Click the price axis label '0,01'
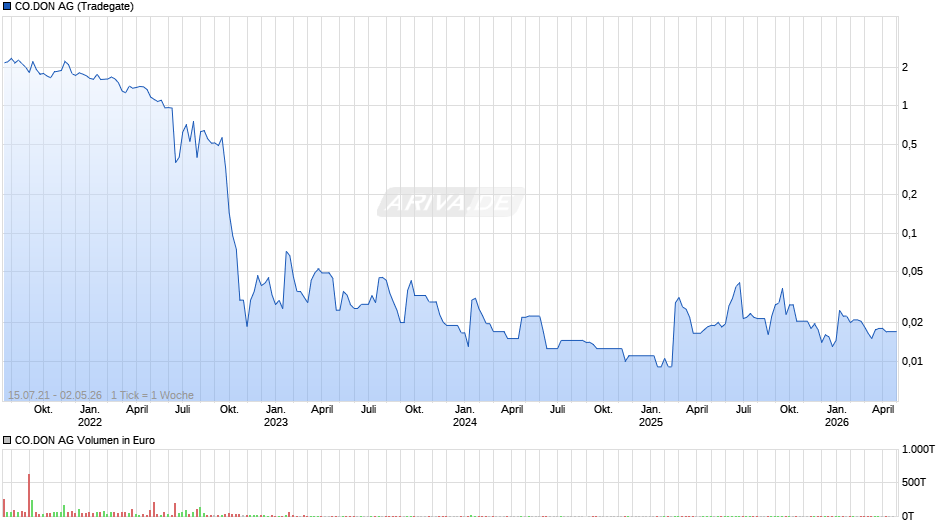This screenshot has width=940, height=526. (912, 361)
